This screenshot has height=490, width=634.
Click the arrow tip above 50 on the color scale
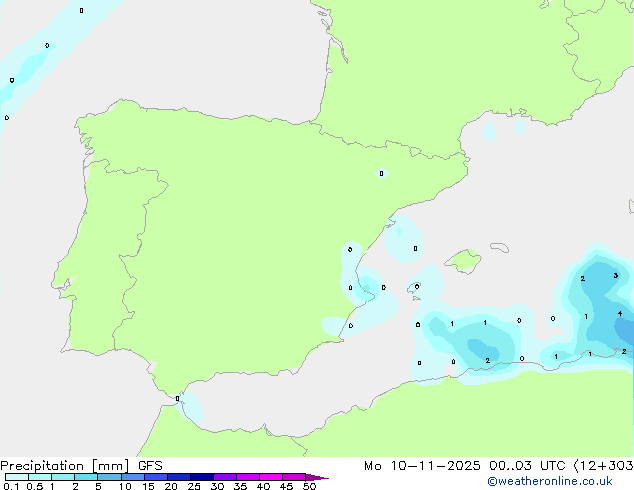click(x=317, y=477)
